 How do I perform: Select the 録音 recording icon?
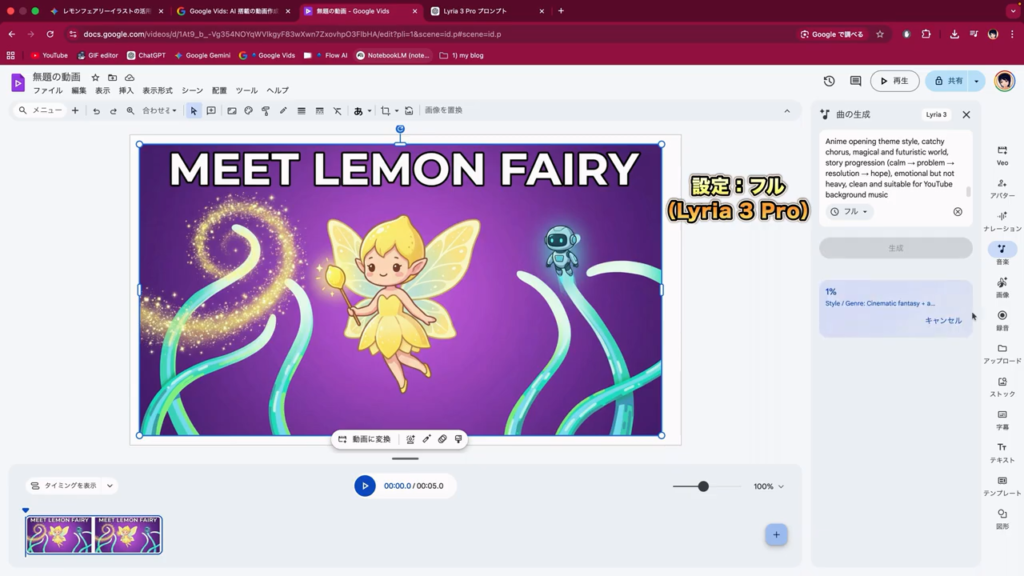coord(1002,320)
